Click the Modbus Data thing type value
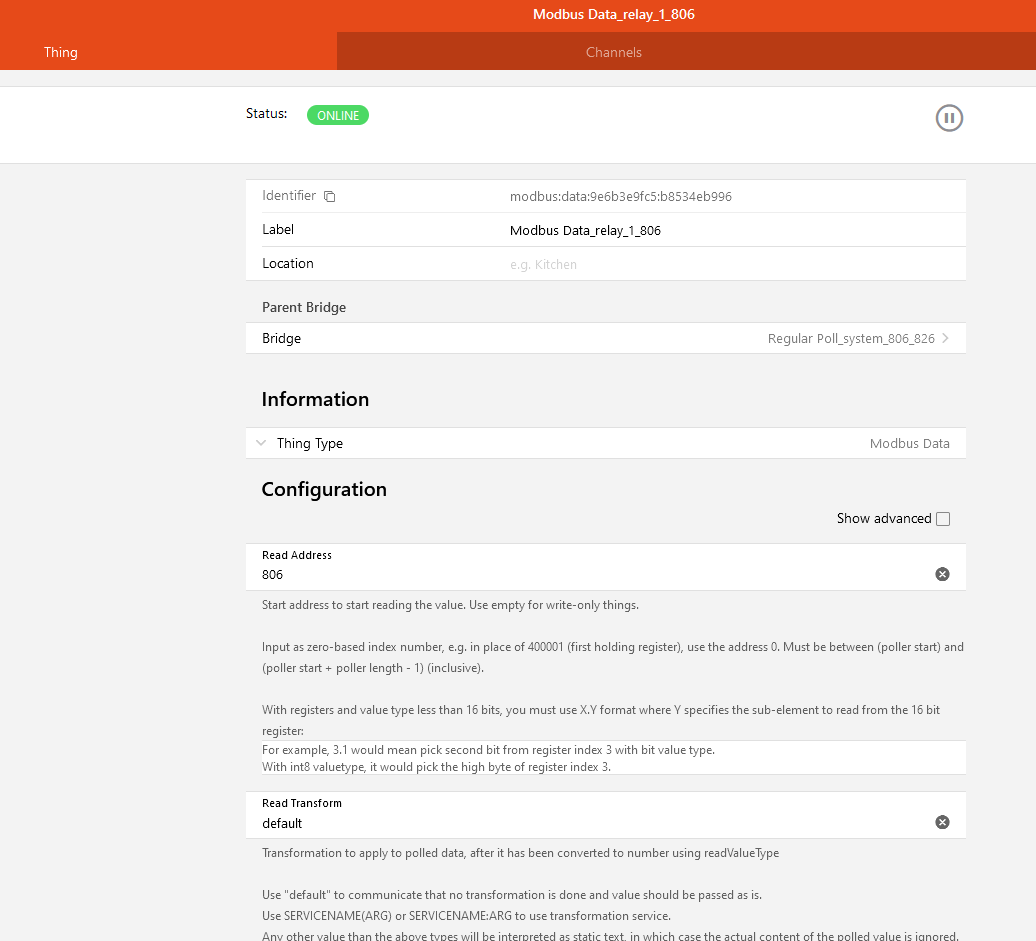This screenshot has height=941, width=1036. tap(909, 444)
